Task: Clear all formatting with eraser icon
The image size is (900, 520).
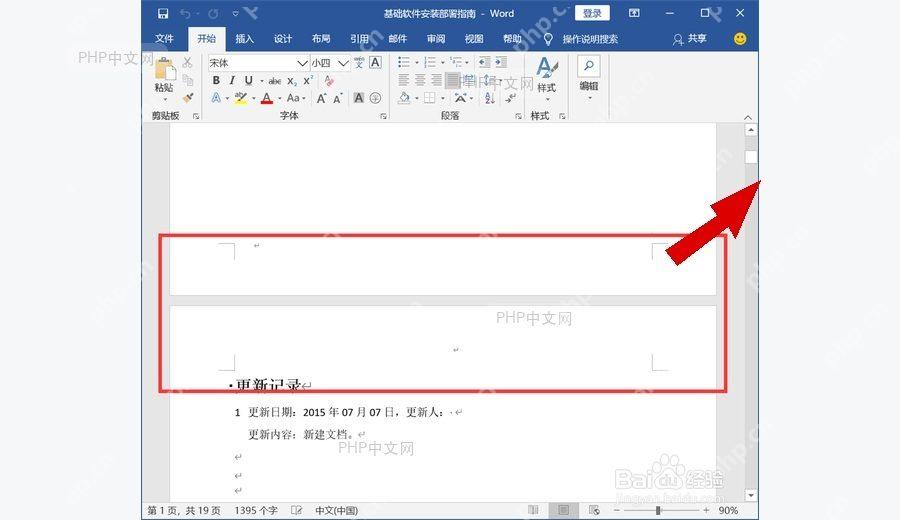Action: tap(329, 80)
